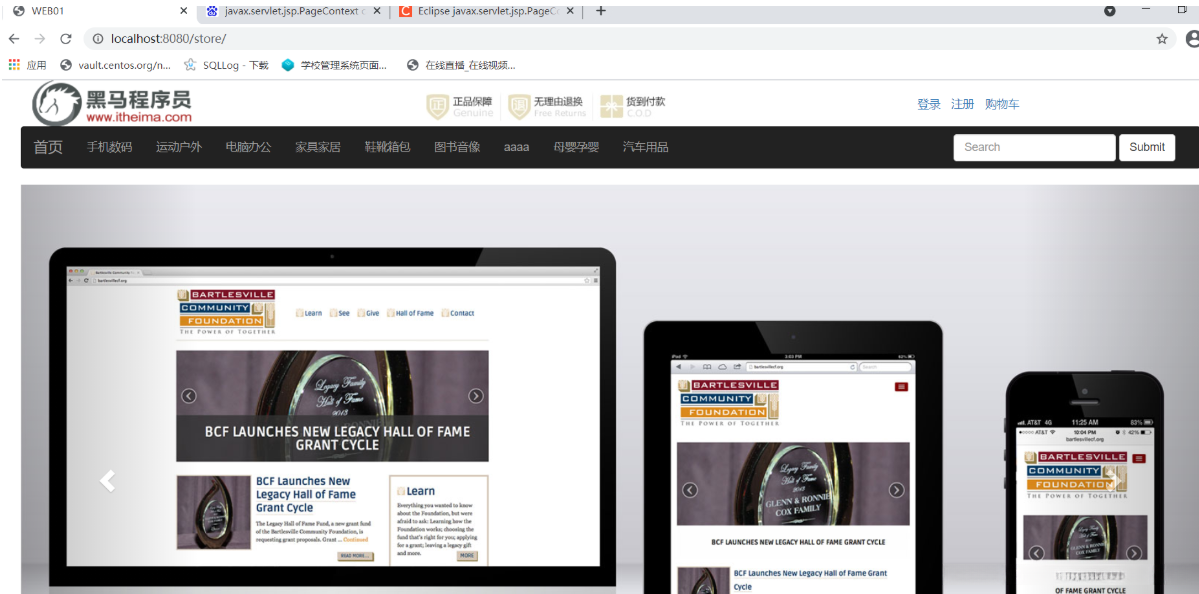This screenshot has width=1199, height=594.
Task: Open the Chrome profile avatar icon
Action: point(1192,38)
